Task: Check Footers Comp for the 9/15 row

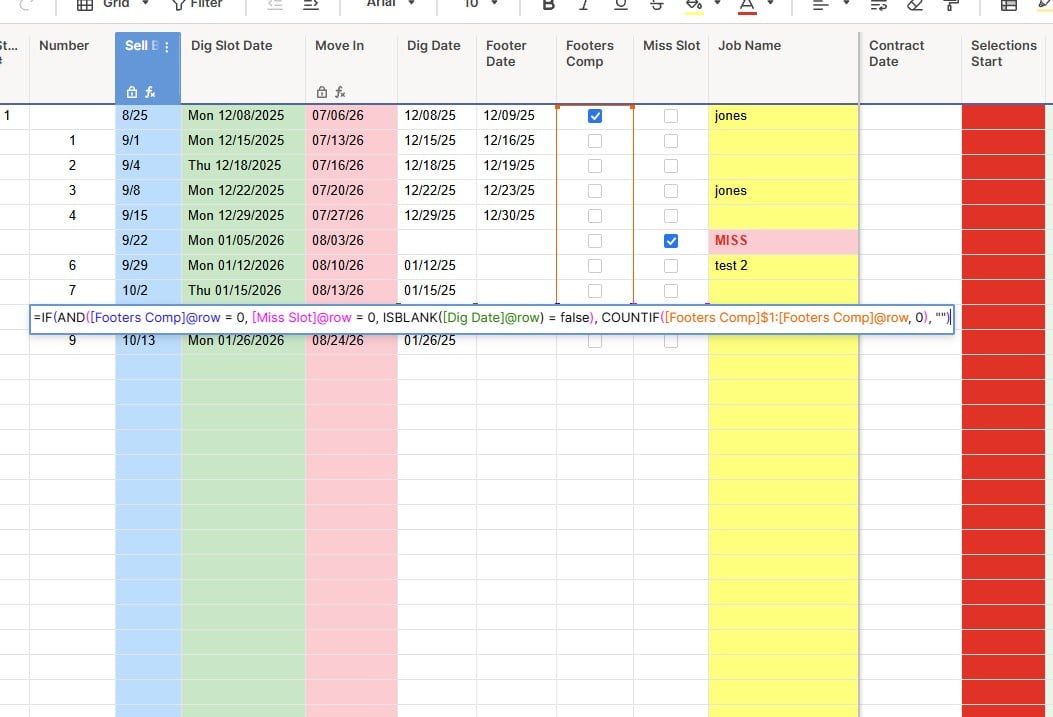Action: [594, 216]
